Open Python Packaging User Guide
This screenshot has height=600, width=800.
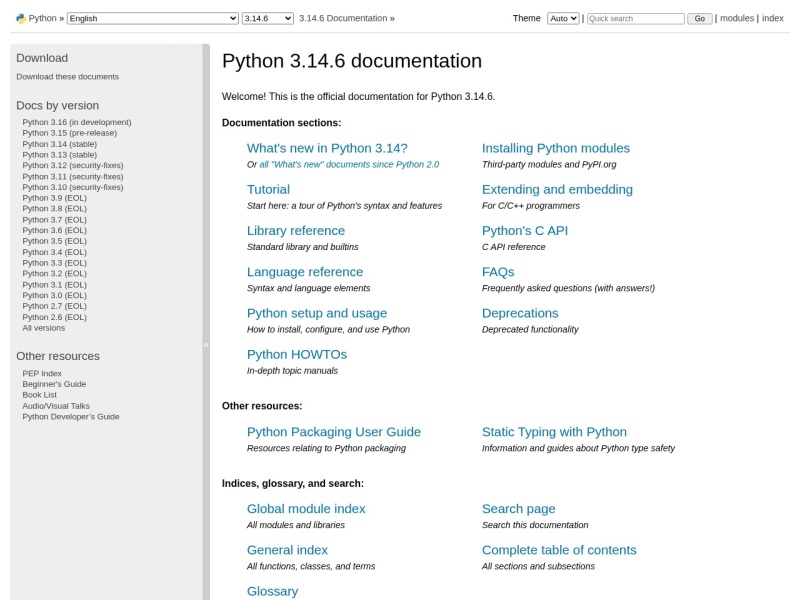(334, 432)
